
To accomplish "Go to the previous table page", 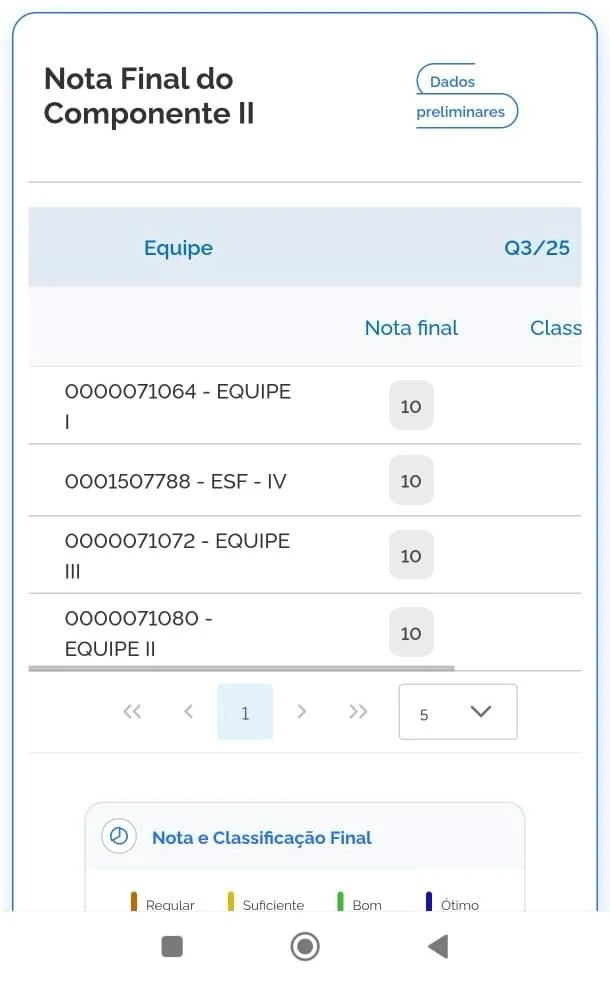I will click(188, 712).
